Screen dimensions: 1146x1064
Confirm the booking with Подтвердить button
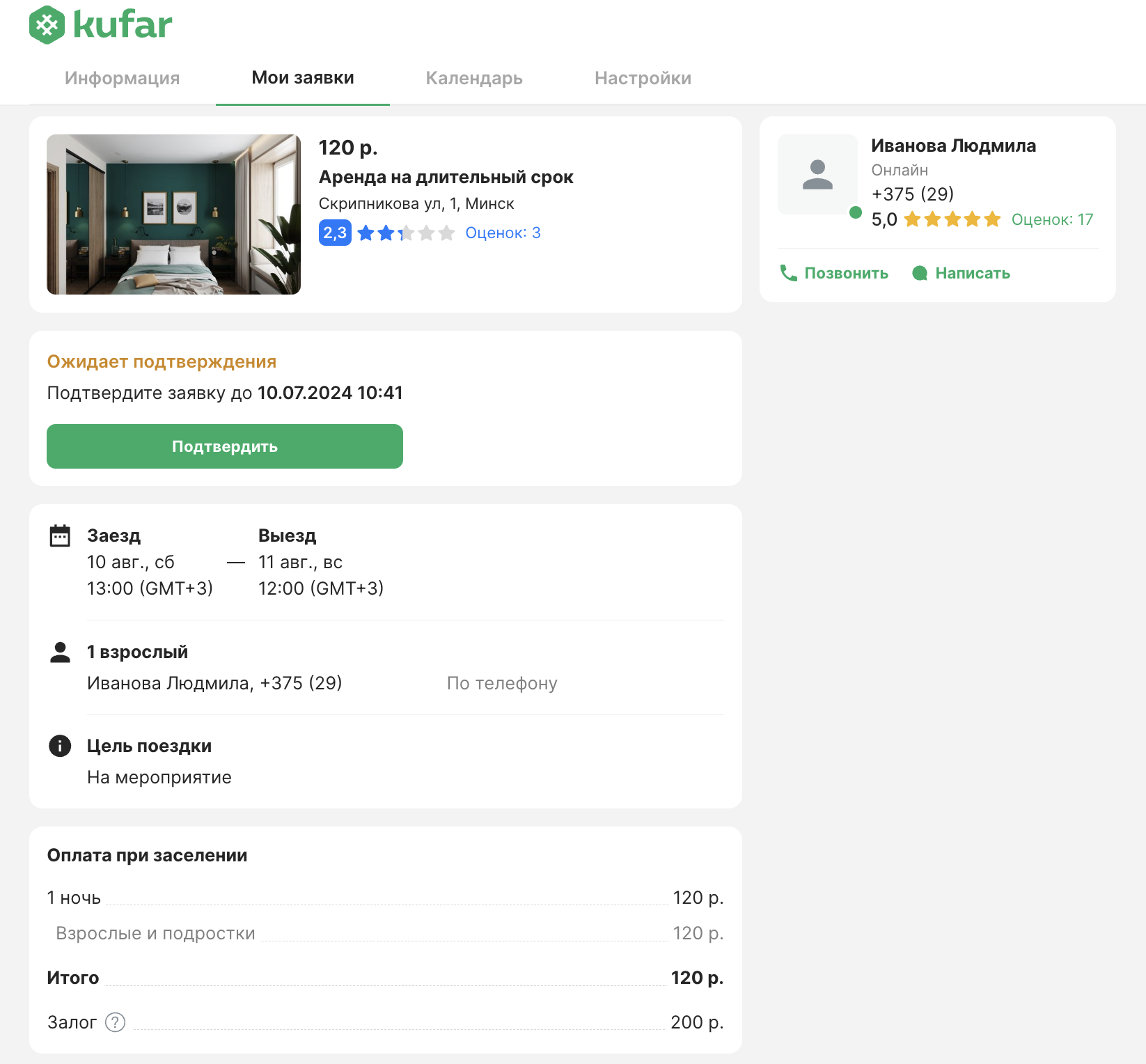coord(225,446)
